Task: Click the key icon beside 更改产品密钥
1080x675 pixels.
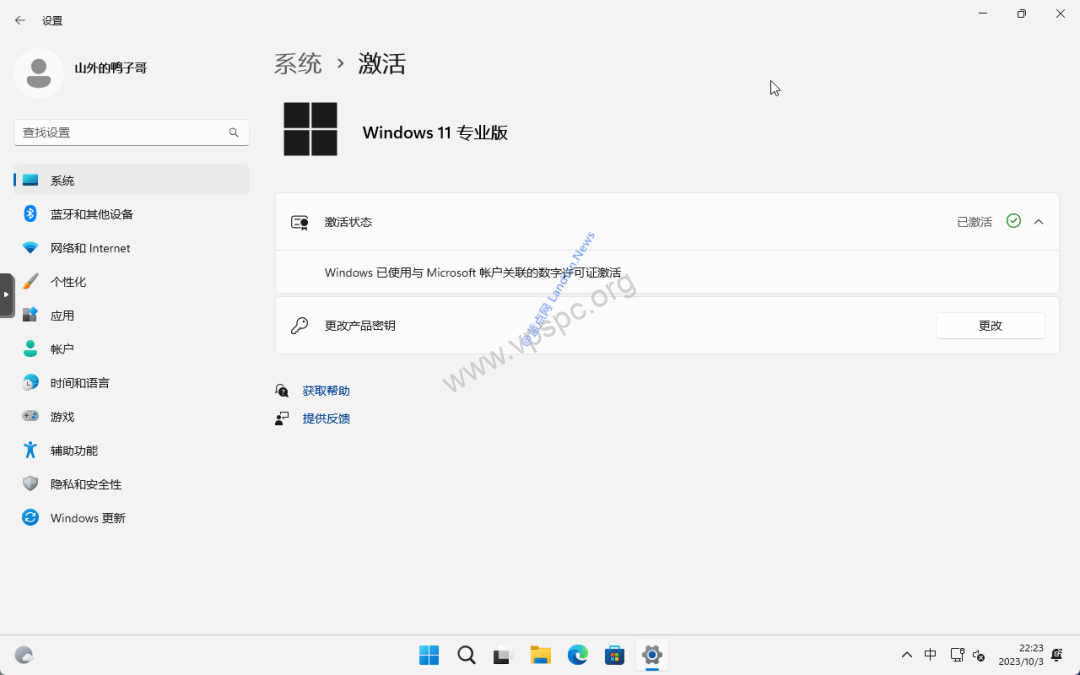Action: pos(300,325)
